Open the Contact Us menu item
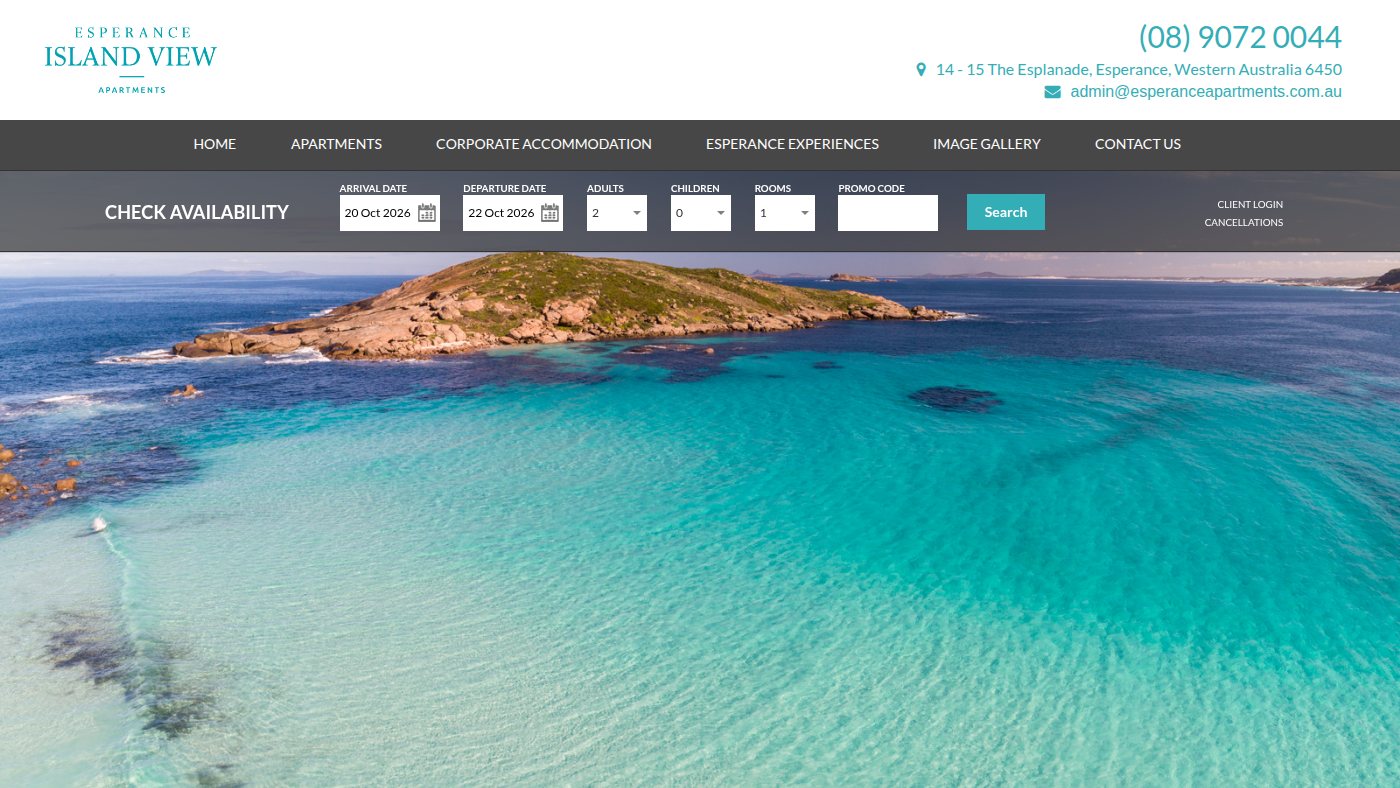Viewport: 1400px width, 788px height. (1138, 144)
